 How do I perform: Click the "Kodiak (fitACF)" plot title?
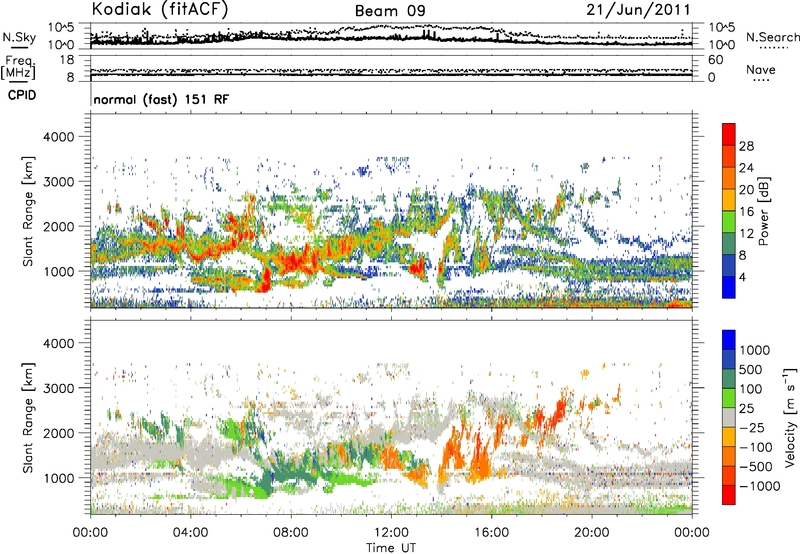tap(160, 9)
